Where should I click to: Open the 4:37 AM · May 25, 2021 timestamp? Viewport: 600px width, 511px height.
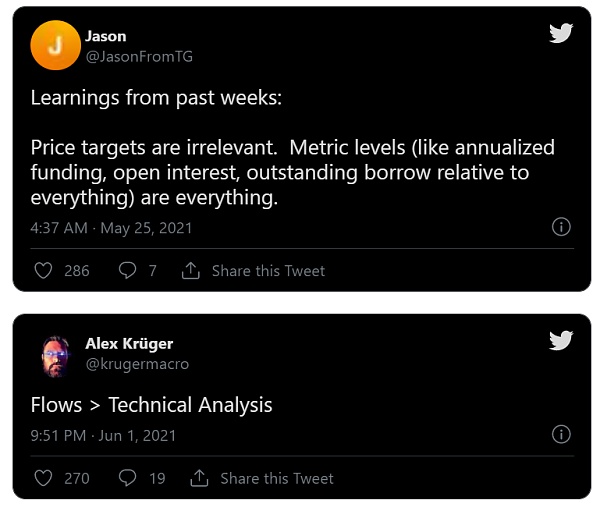[x=111, y=228]
